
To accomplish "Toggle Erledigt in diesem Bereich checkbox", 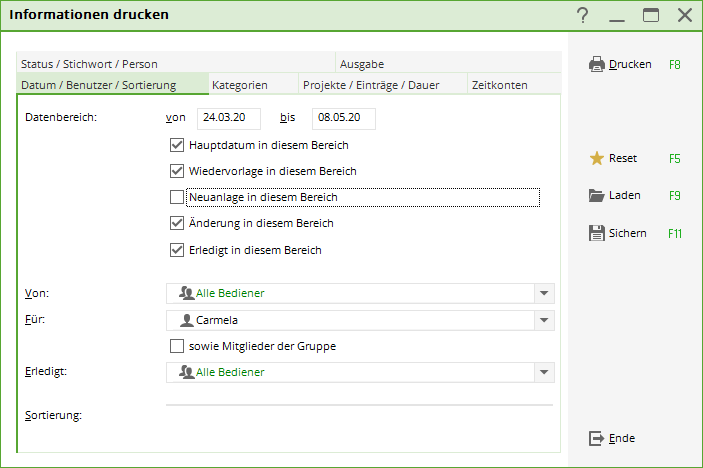I will pyautogui.click(x=177, y=250).
